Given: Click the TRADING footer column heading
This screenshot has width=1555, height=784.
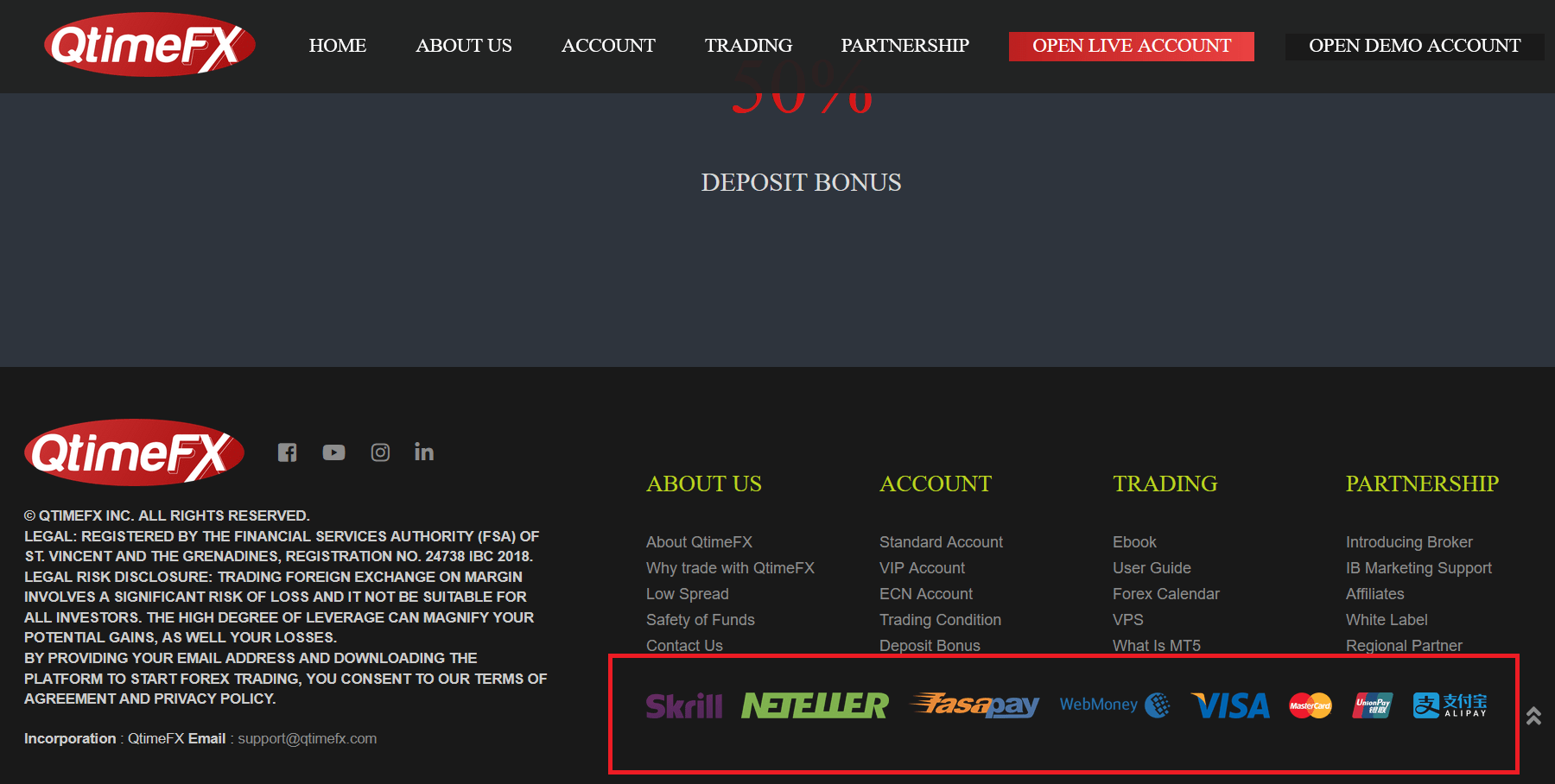Looking at the screenshot, I should click(1165, 484).
